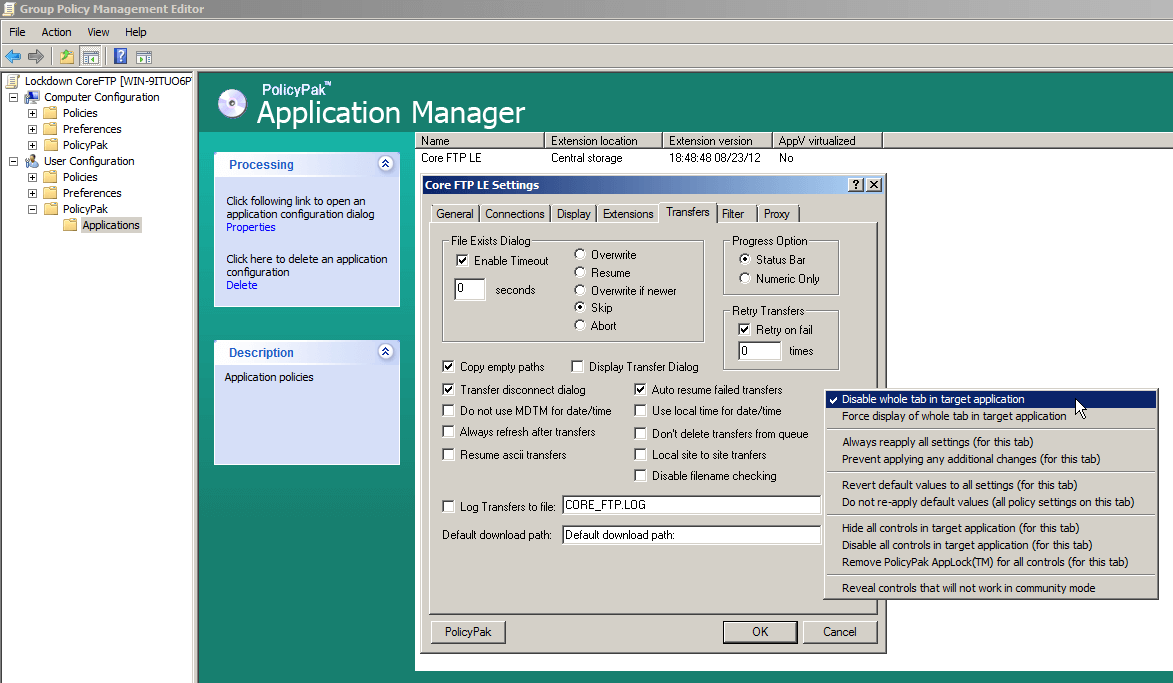
Task: Click the retry times input field
Action: click(760, 351)
